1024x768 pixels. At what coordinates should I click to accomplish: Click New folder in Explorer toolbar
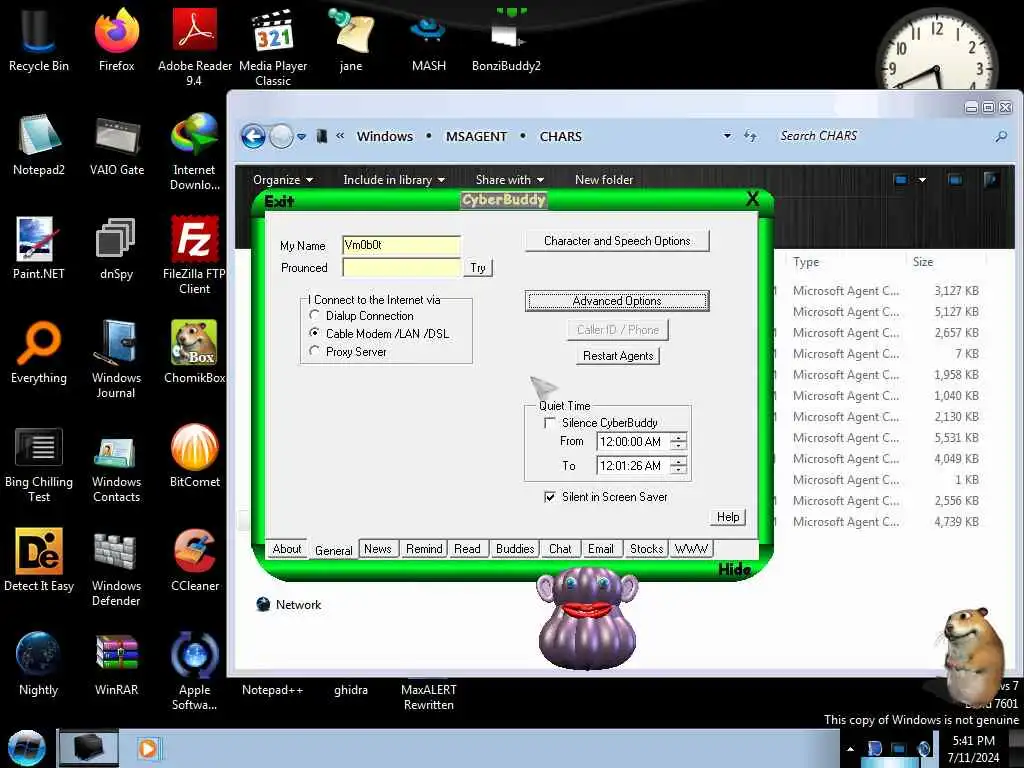(604, 180)
